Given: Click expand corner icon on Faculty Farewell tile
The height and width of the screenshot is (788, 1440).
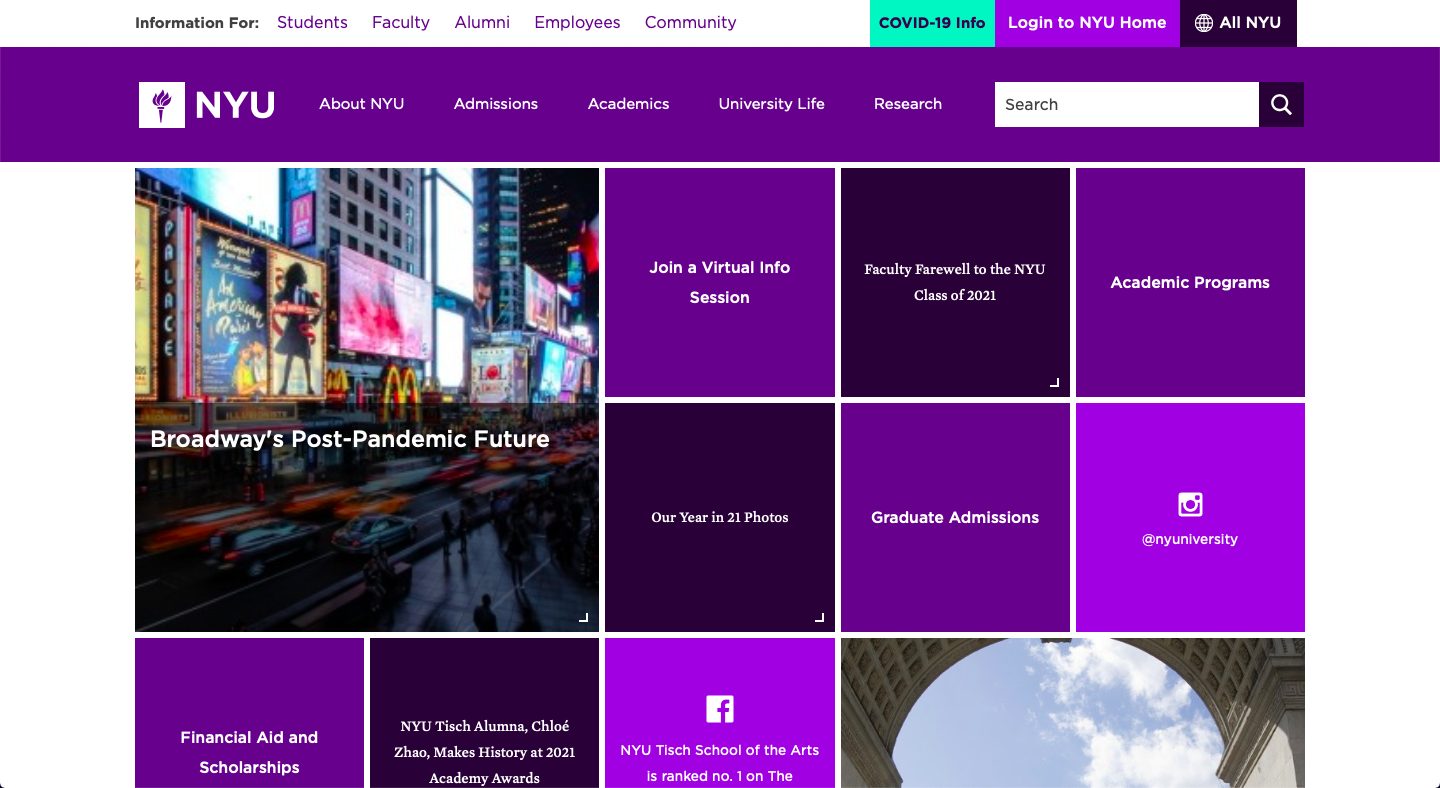Looking at the screenshot, I should (x=1054, y=382).
